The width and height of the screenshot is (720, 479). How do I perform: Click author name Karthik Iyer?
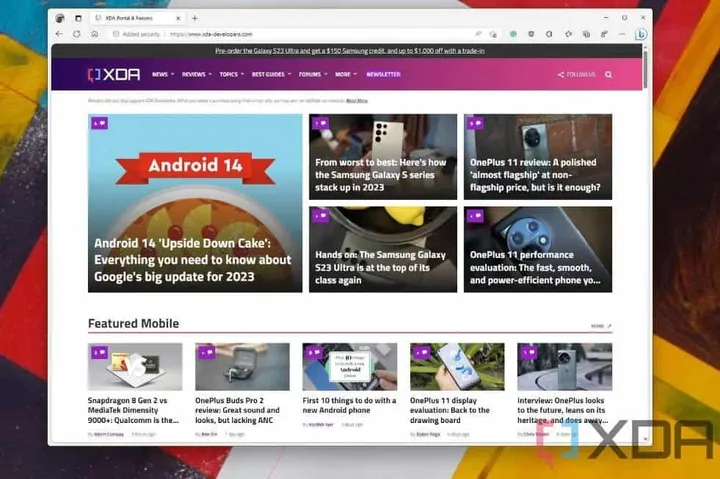pos(321,425)
